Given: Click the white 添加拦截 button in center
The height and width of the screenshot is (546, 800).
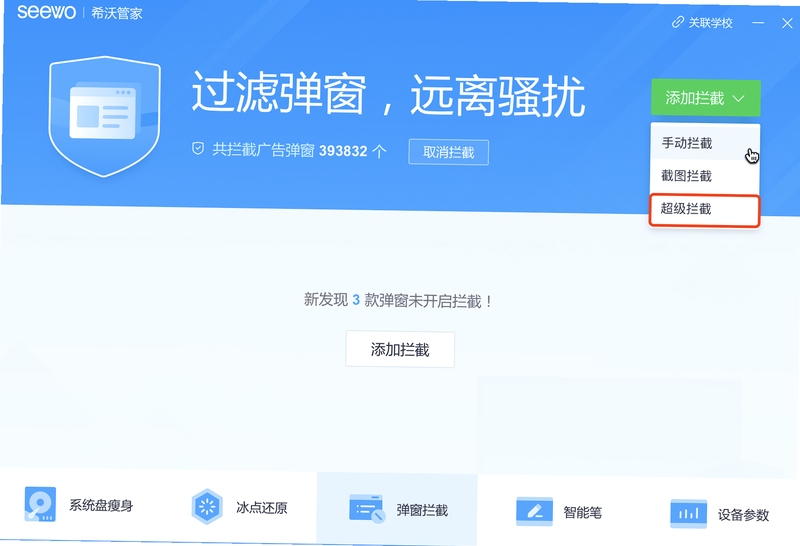Looking at the screenshot, I should [x=400, y=350].
